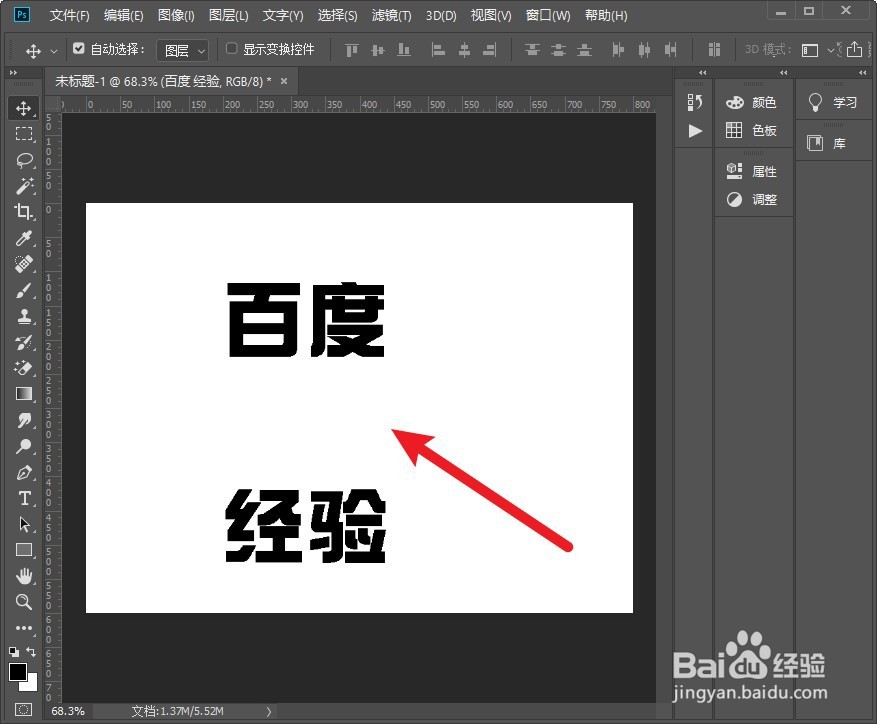The width and height of the screenshot is (877, 724).
Task: Click the white background color swatch
Action: (30, 685)
